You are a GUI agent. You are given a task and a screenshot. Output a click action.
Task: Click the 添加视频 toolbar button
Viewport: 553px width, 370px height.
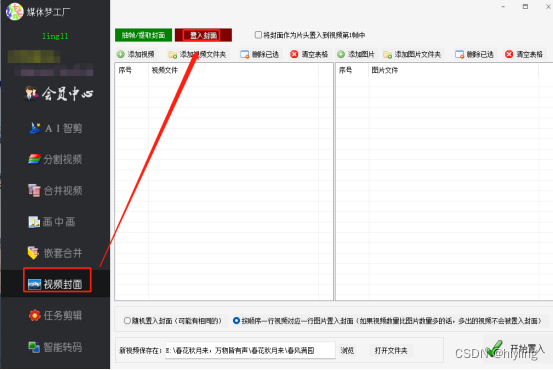[136, 54]
